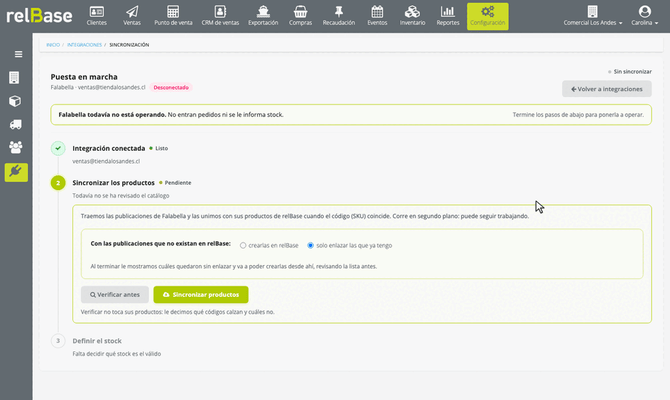670x400 pixels.
Task: Open the Clientes module icon
Action: click(97, 11)
